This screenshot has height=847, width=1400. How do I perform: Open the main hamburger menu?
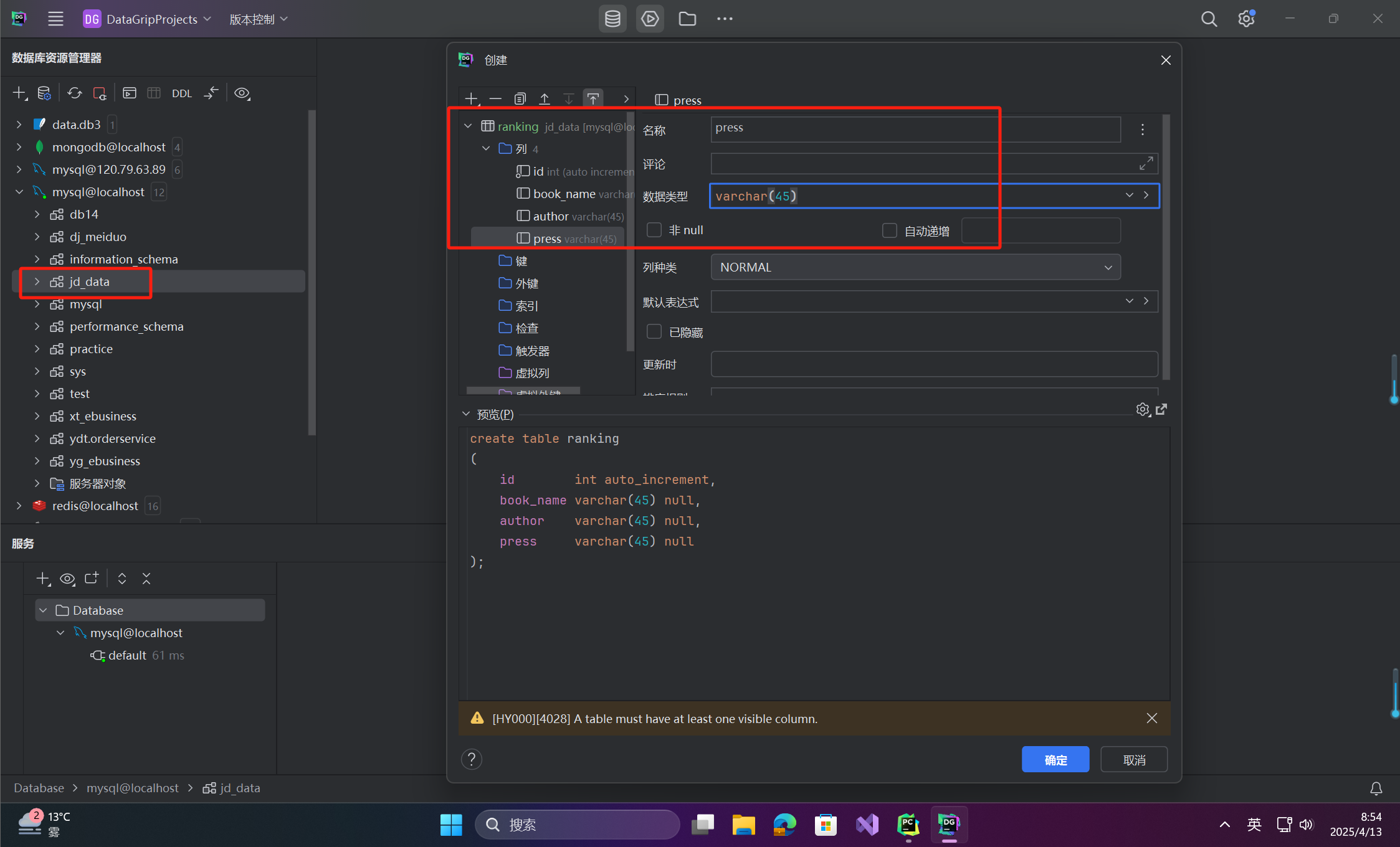pos(55,19)
